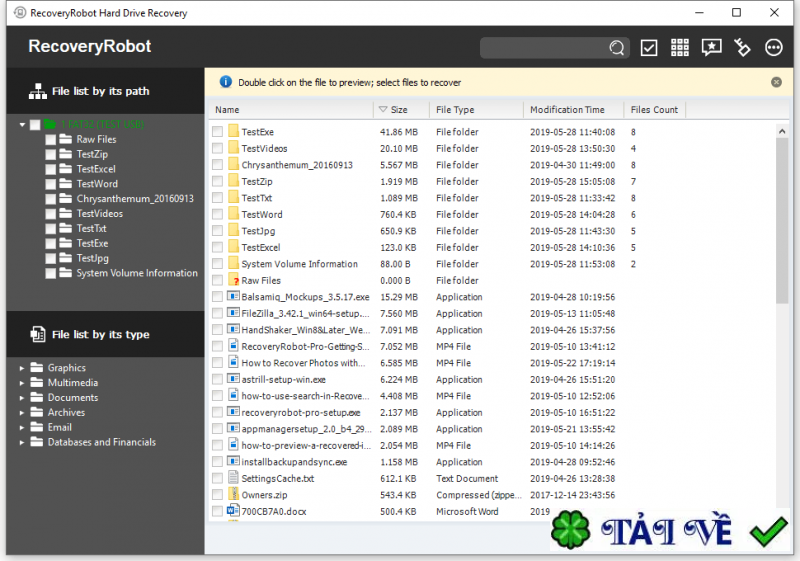Click the Raw Files question-mark folder icon
The image size is (800, 561).
click(x=234, y=281)
